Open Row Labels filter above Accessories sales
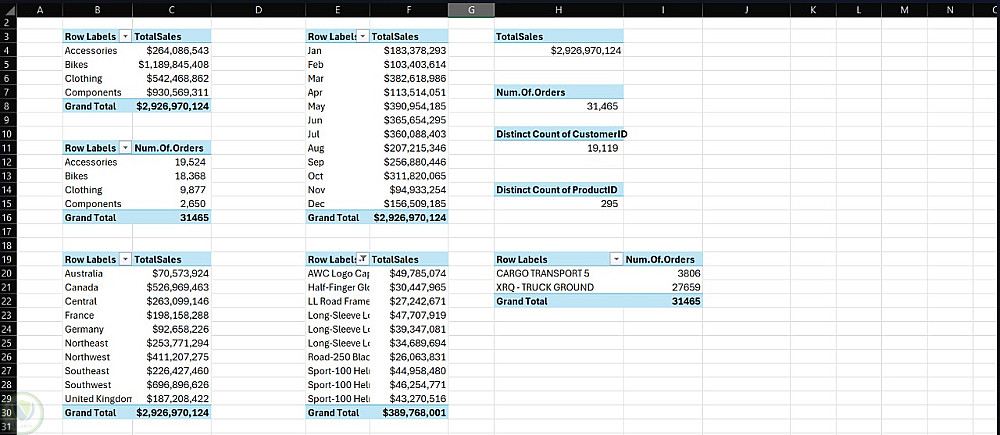Viewport: 1000px width, 435px height. [125, 36]
